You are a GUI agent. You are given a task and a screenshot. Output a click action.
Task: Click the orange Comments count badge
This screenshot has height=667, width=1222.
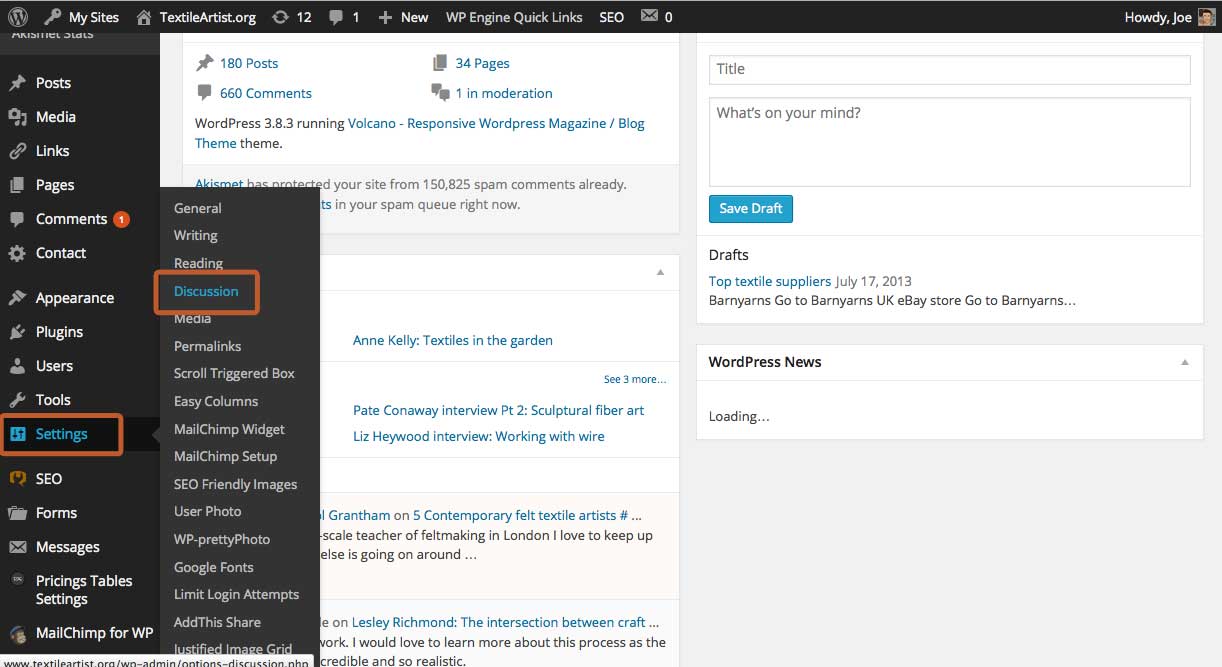121,219
